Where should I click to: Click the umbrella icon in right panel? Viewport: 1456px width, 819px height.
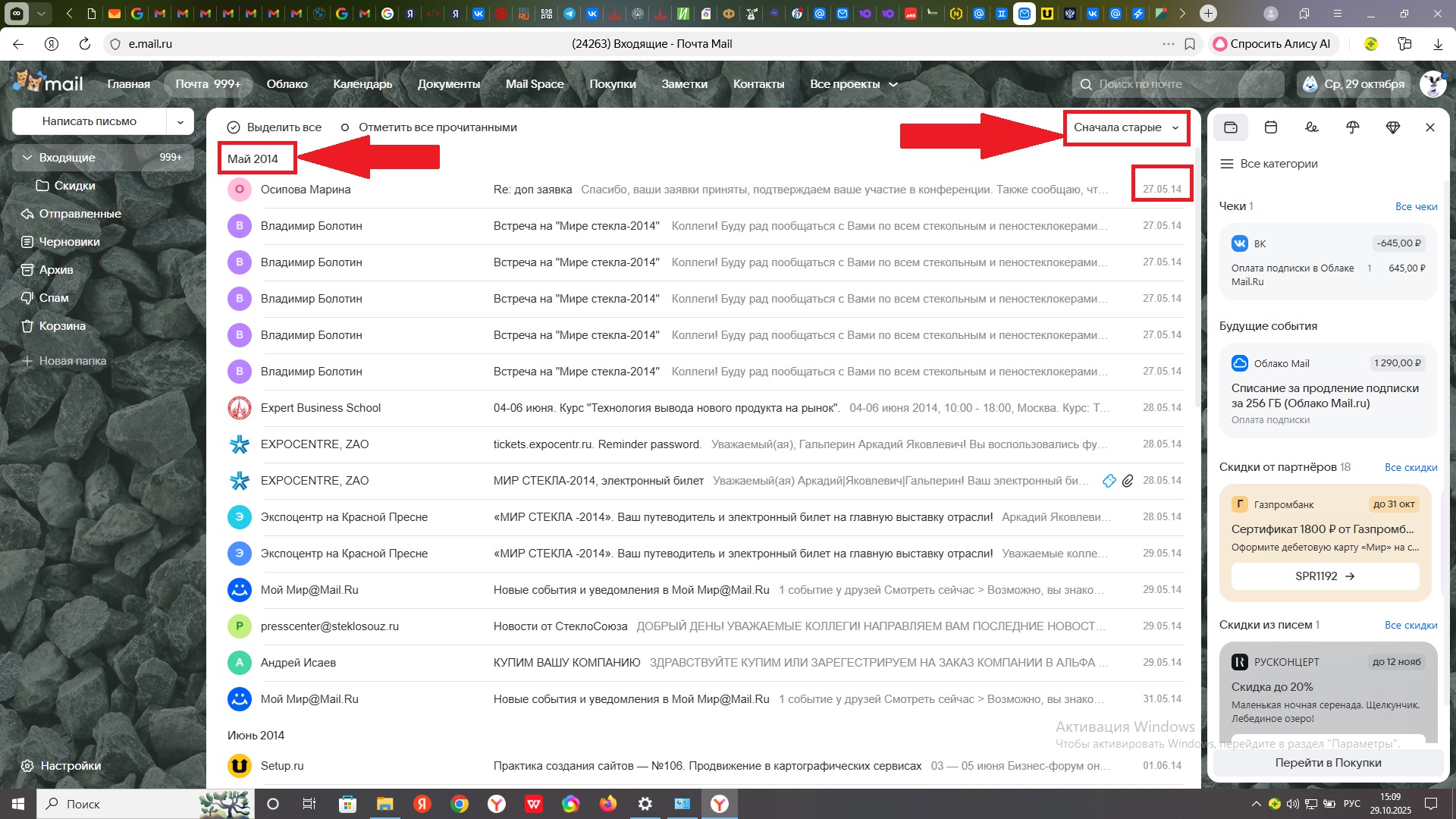(1352, 127)
